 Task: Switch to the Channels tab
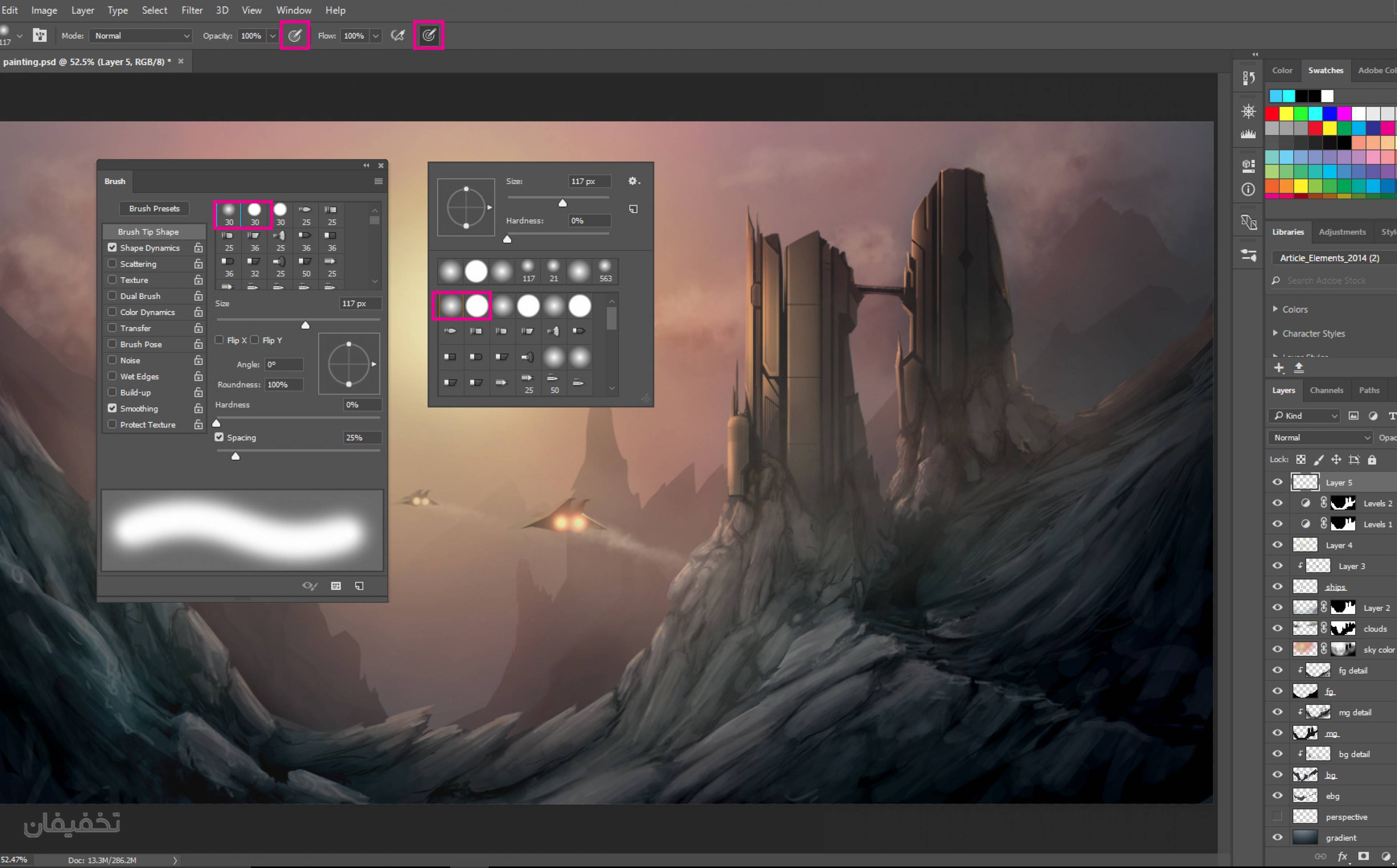(x=1326, y=390)
